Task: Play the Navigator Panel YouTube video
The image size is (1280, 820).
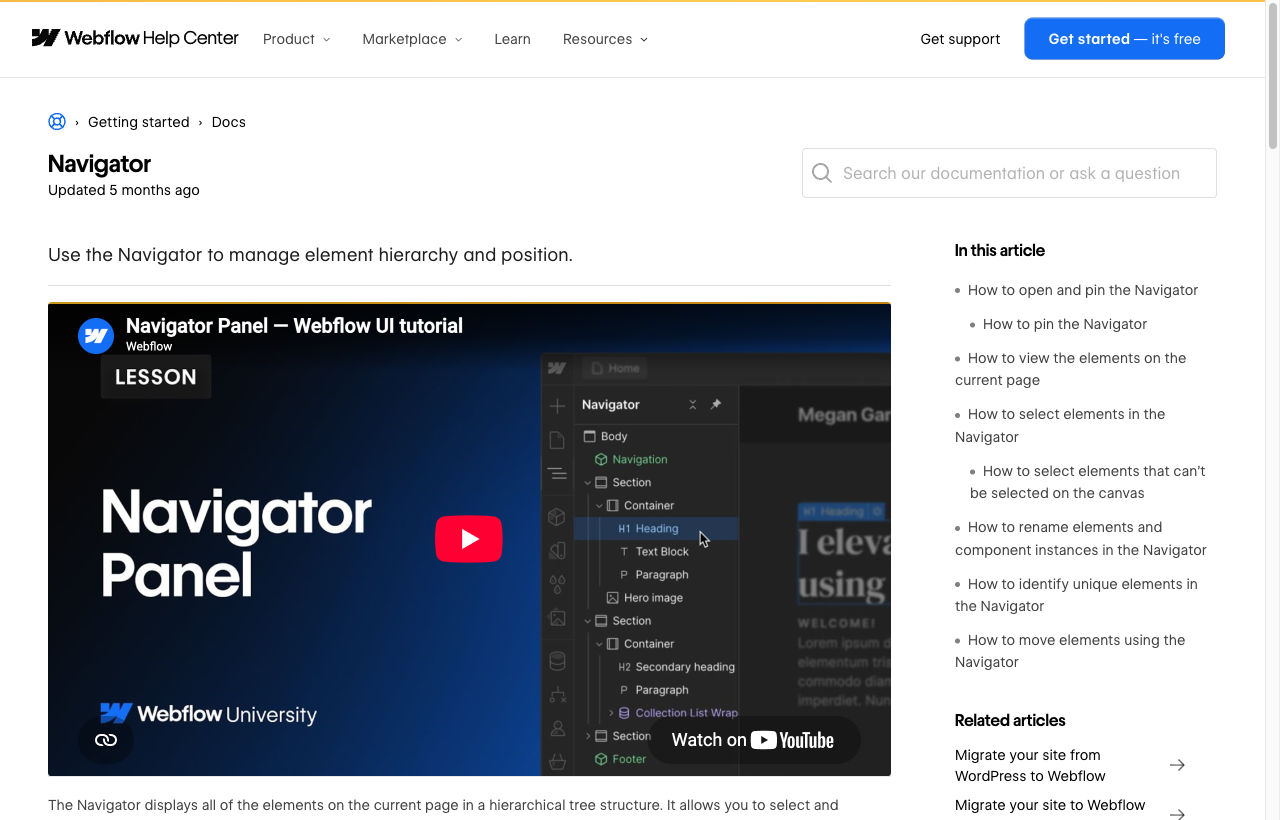Action: tap(469, 539)
